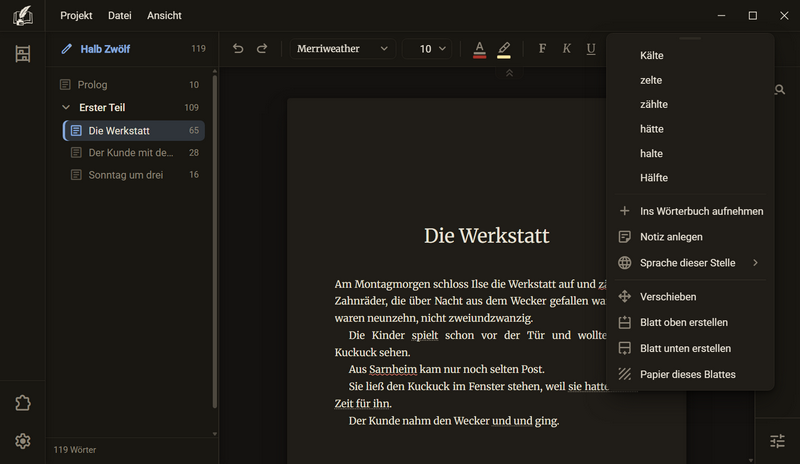This screenshot has width=800, height=464.
Task: Click the sidebar scroll down arrow
Action: (x=215, y=434)
